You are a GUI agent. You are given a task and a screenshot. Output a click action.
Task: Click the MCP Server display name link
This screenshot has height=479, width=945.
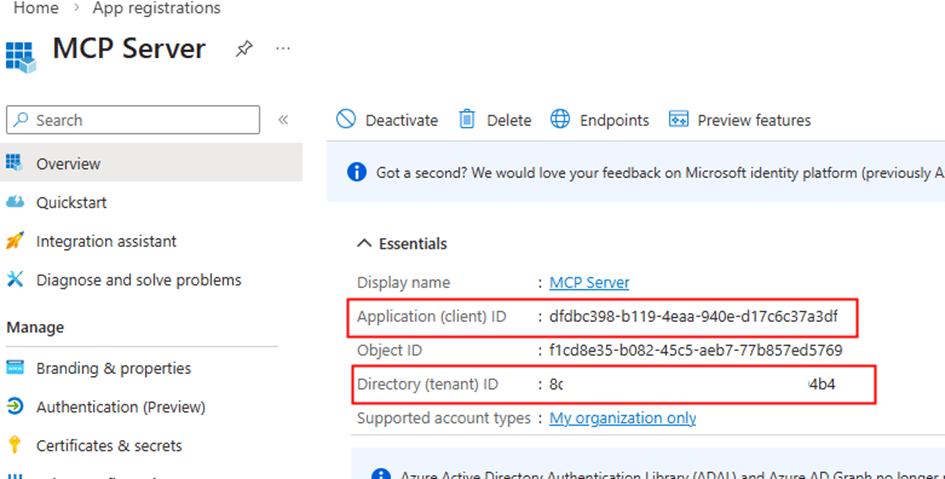point(589,283)
